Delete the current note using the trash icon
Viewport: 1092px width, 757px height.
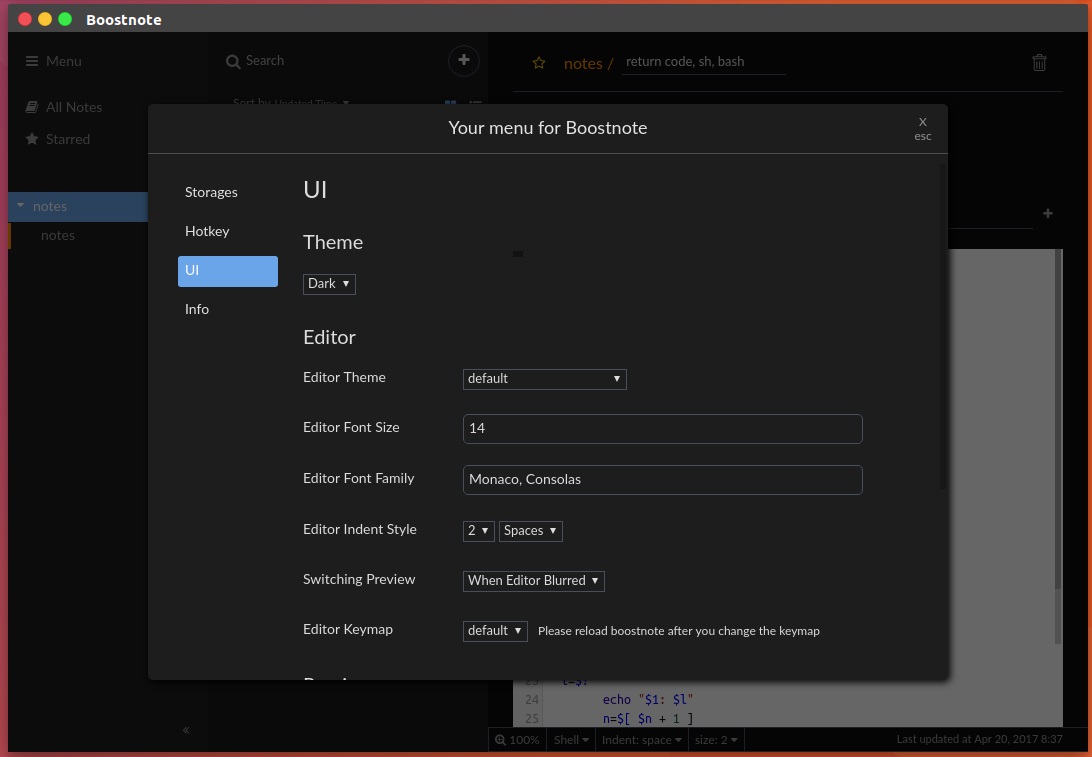pyautogui.click(x=1039, y=62)
